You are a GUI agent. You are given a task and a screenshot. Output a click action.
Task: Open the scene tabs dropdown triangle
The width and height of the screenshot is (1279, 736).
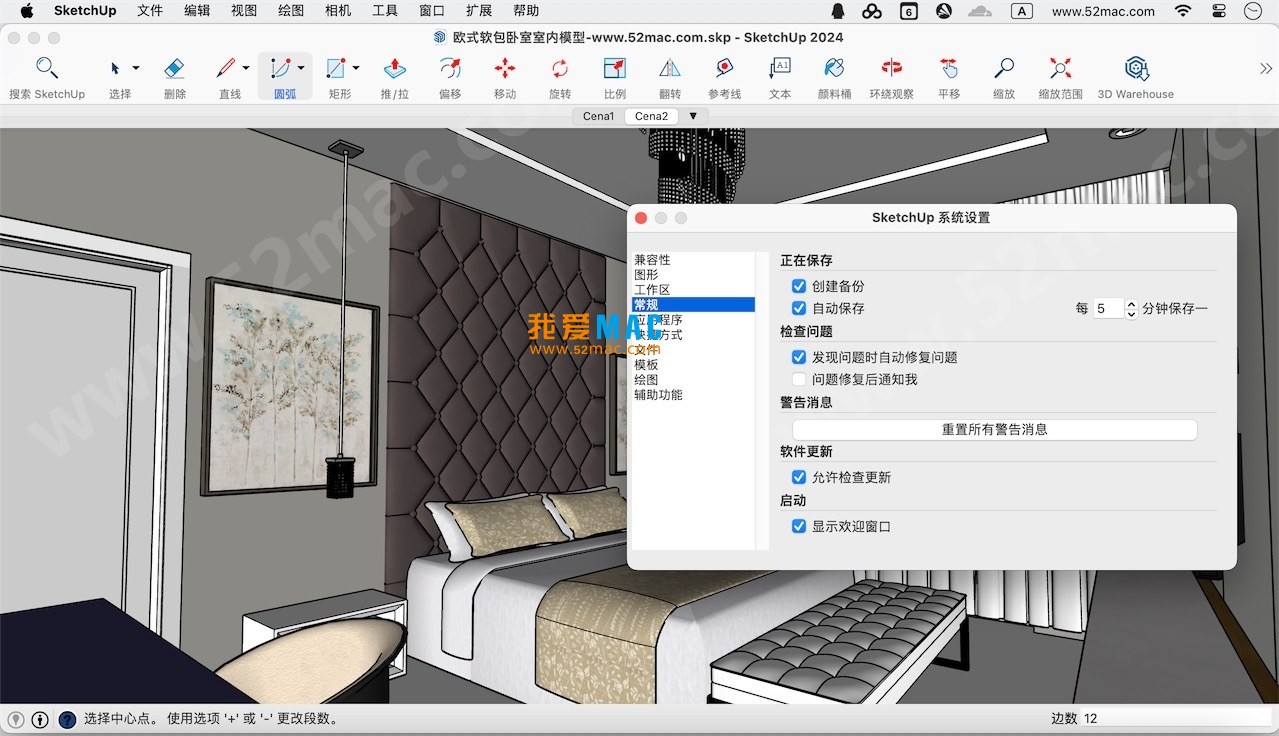point(693,116)
